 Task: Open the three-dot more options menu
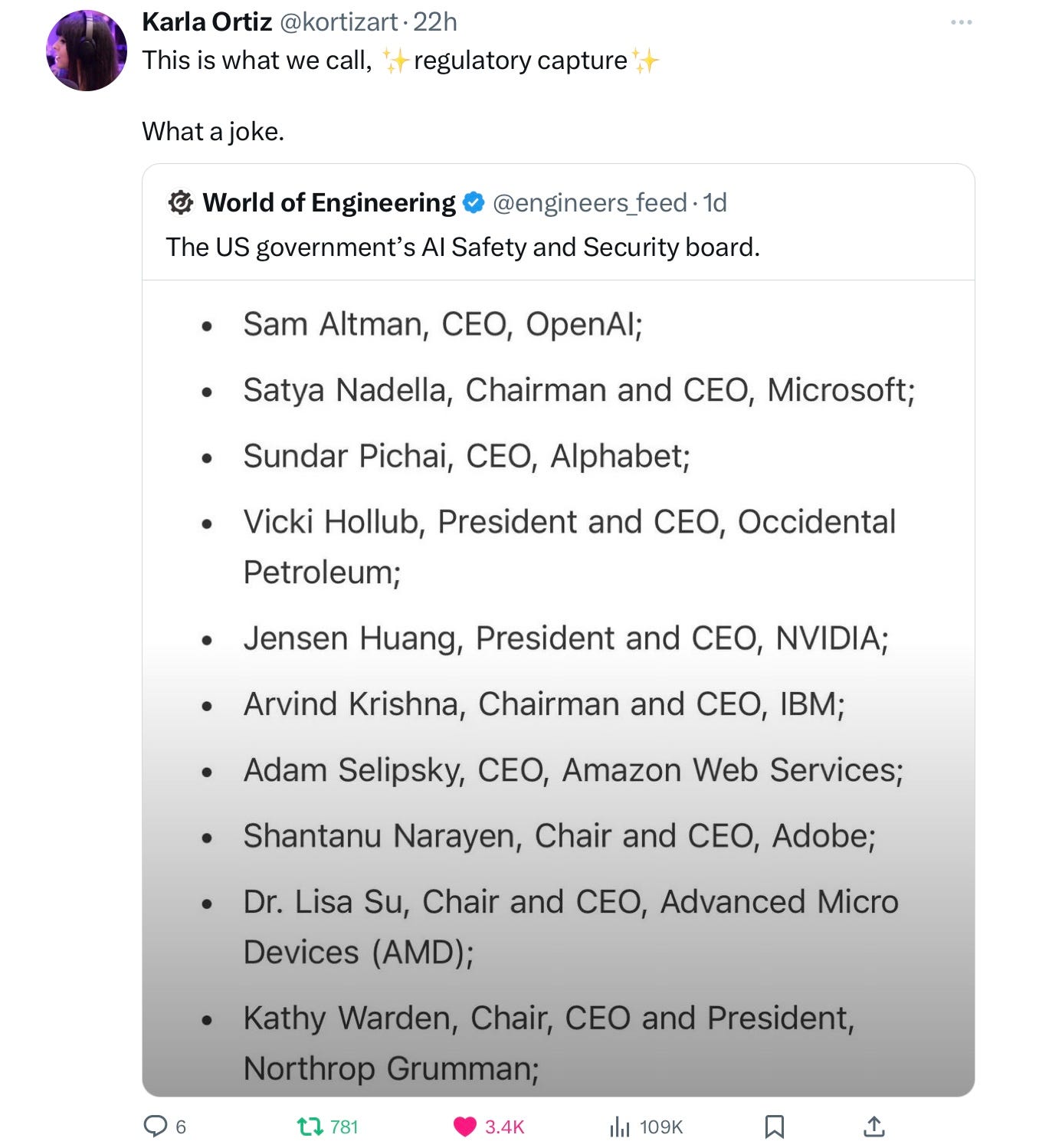pyautogui.click(x=961, y=22)
